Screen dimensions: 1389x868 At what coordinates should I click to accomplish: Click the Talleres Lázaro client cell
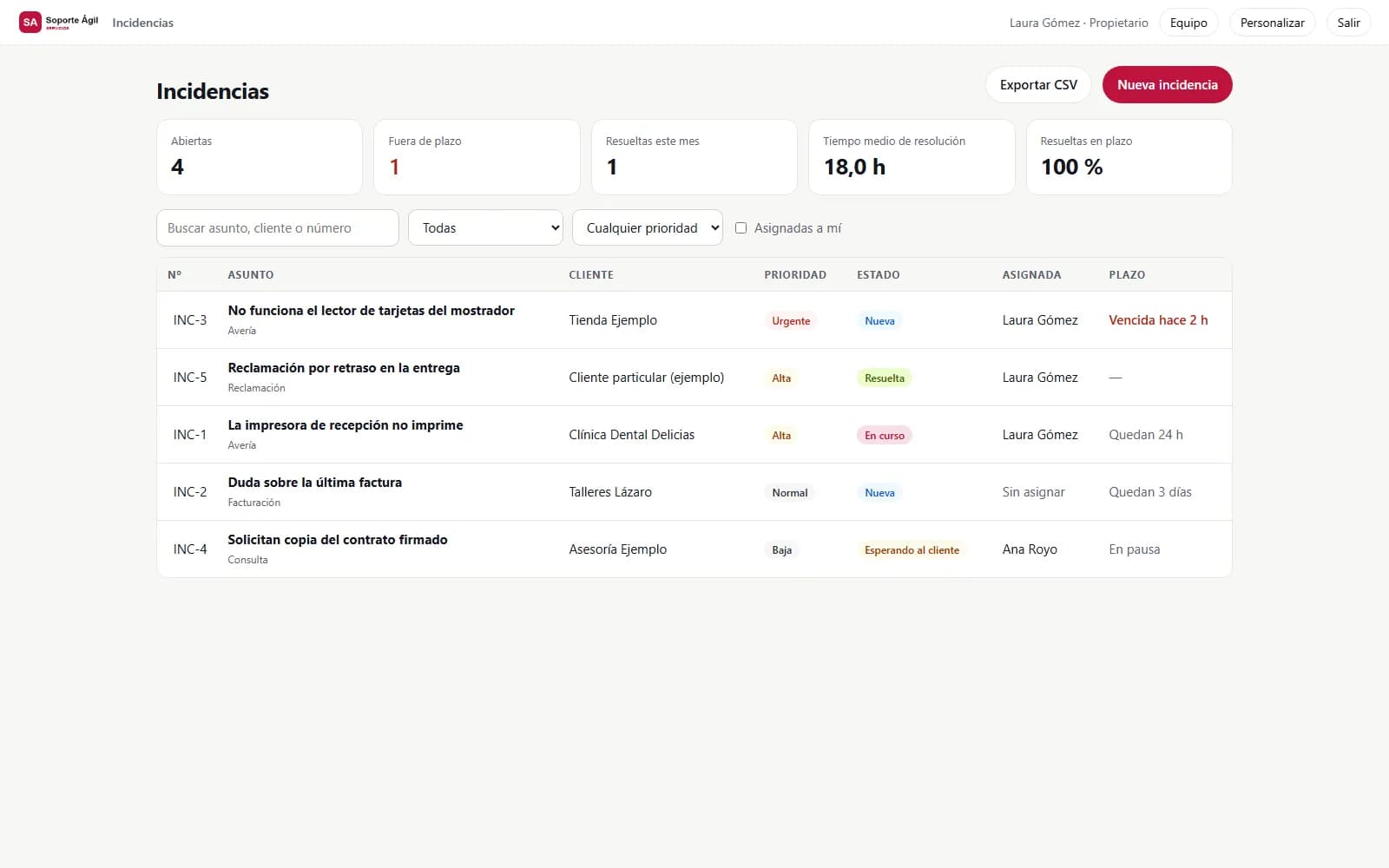610,492
